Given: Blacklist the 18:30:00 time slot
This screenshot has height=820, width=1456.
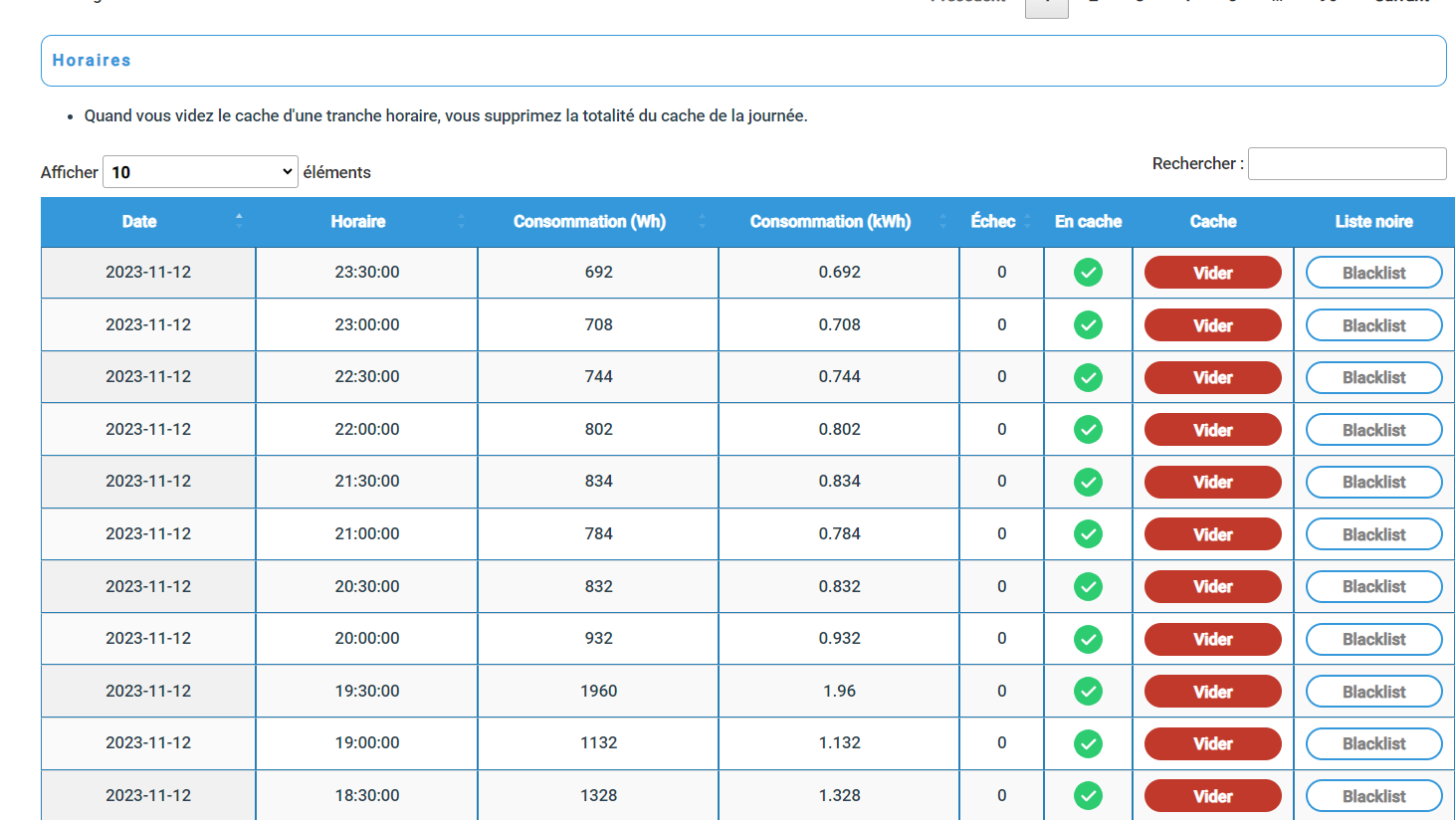Looking at the screenshot, I should [1373, 796].
